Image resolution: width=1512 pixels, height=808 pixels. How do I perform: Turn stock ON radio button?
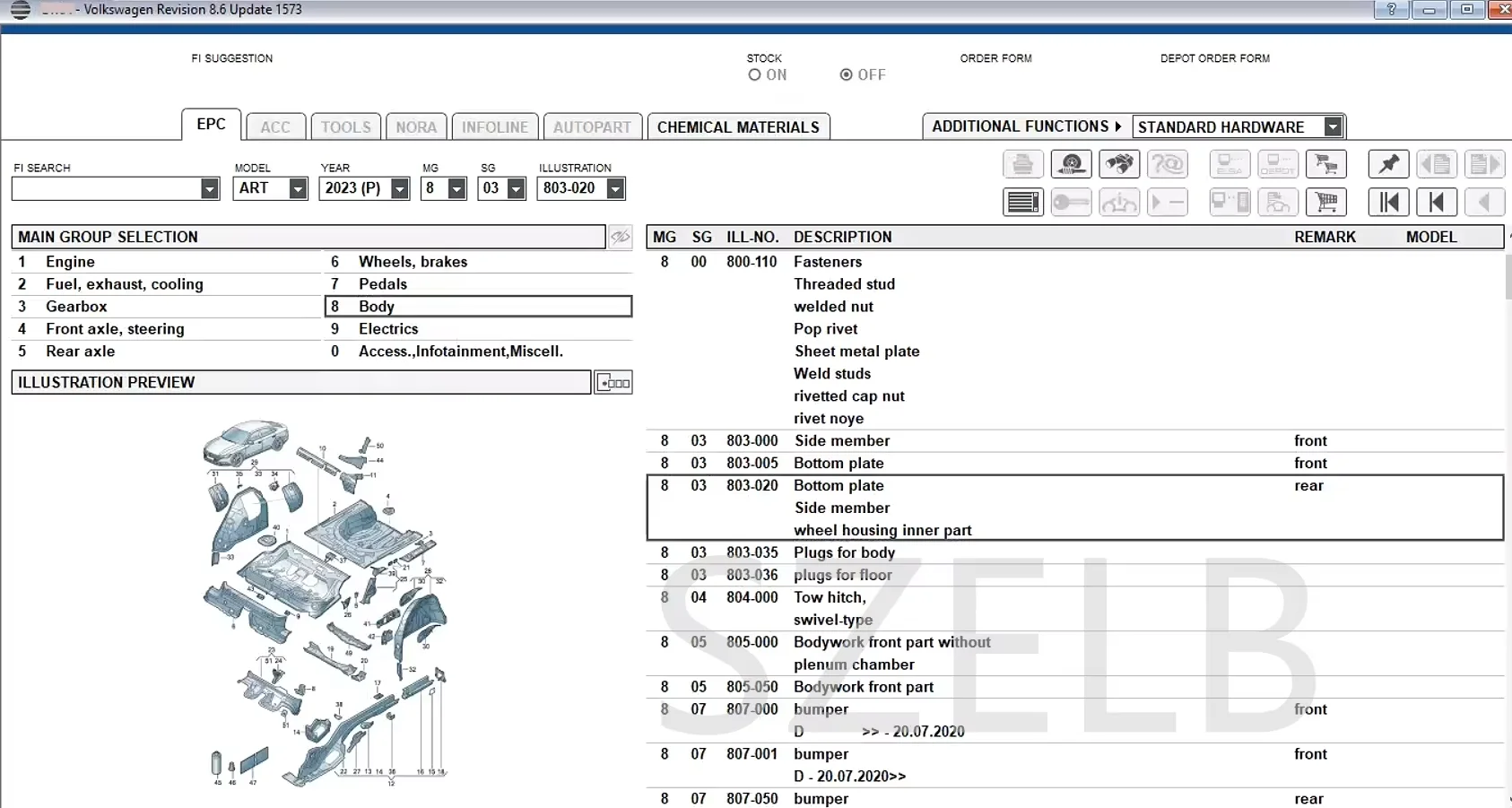pyautogui.click(x=755, y=75)
